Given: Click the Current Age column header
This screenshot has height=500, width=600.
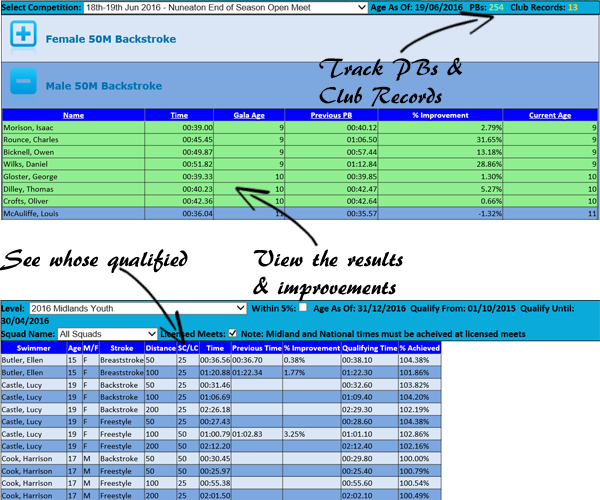Looking at the screenshot, I should point(549,115).
